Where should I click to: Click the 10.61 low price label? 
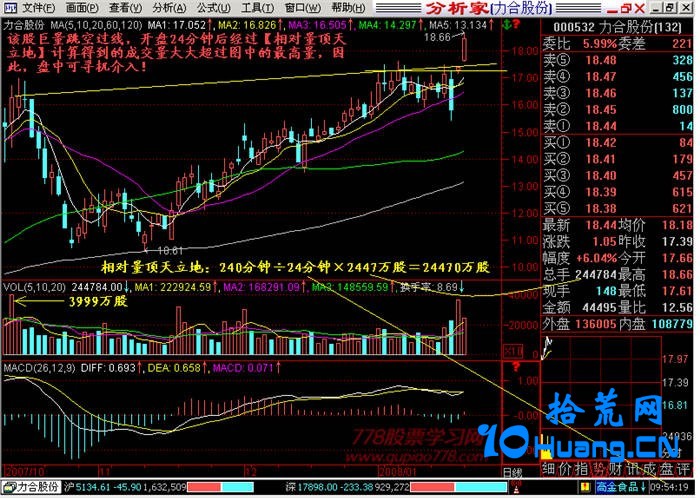(x=170, y=251)
